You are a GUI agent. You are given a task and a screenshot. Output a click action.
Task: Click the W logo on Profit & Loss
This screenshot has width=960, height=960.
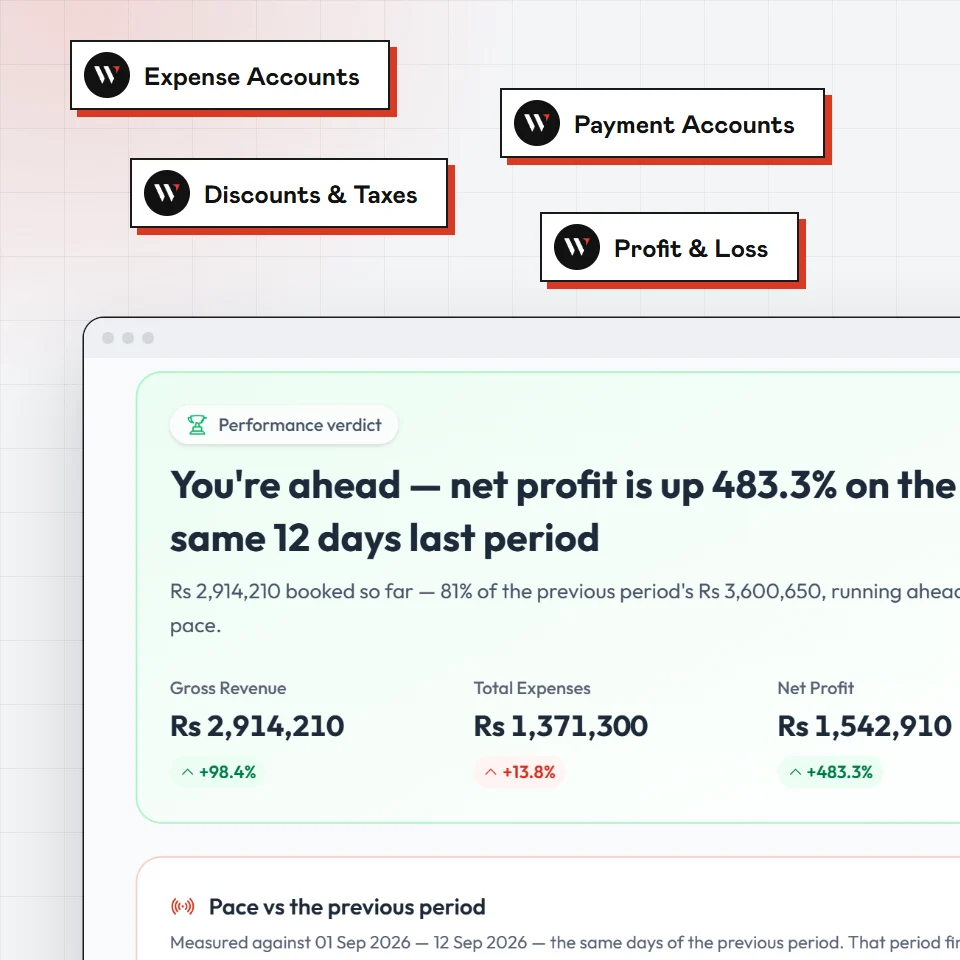pyautogui.click(x=577, y=247)
